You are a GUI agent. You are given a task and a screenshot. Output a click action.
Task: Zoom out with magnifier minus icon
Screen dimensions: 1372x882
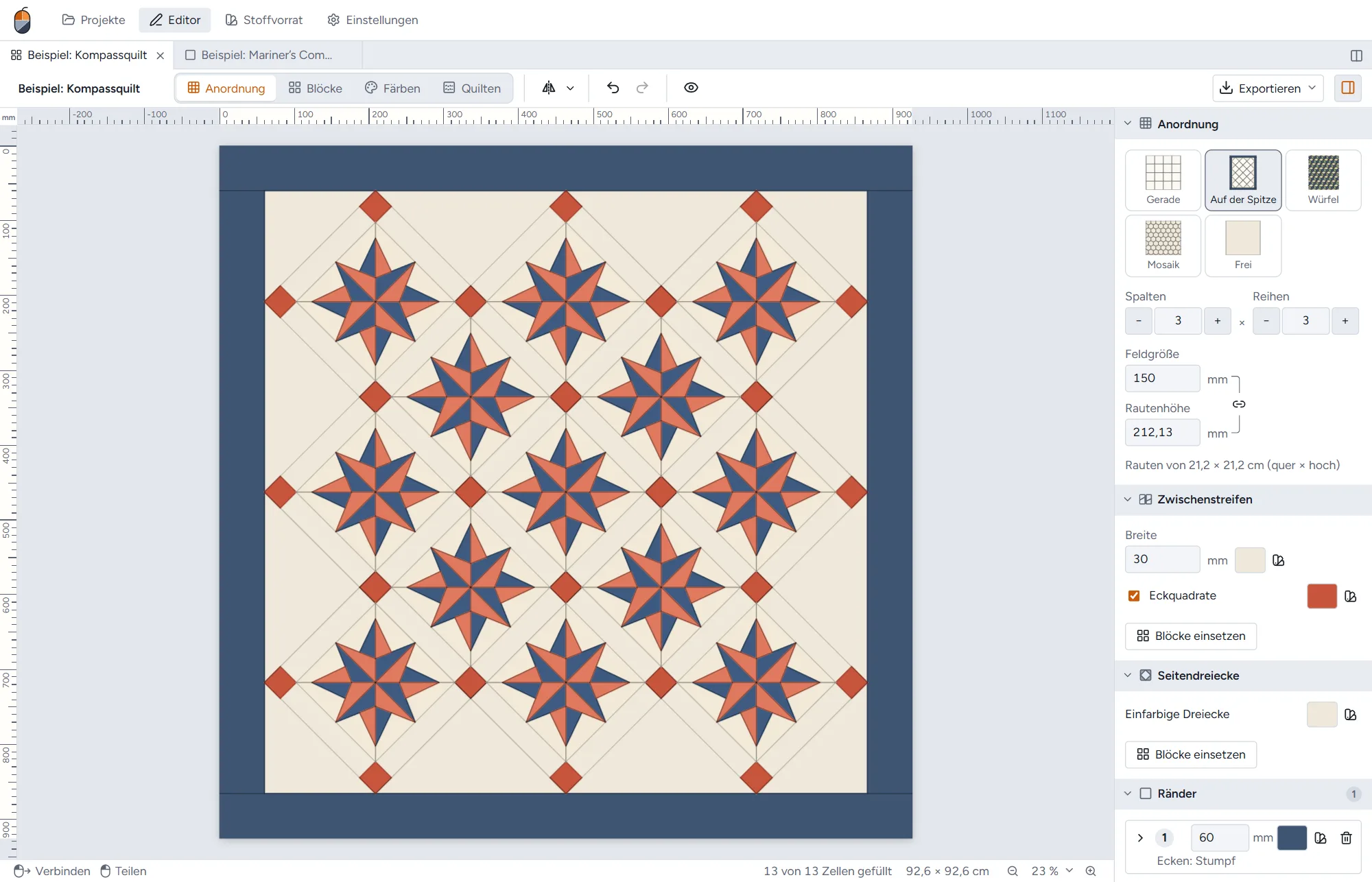[x=1013, y=871]
